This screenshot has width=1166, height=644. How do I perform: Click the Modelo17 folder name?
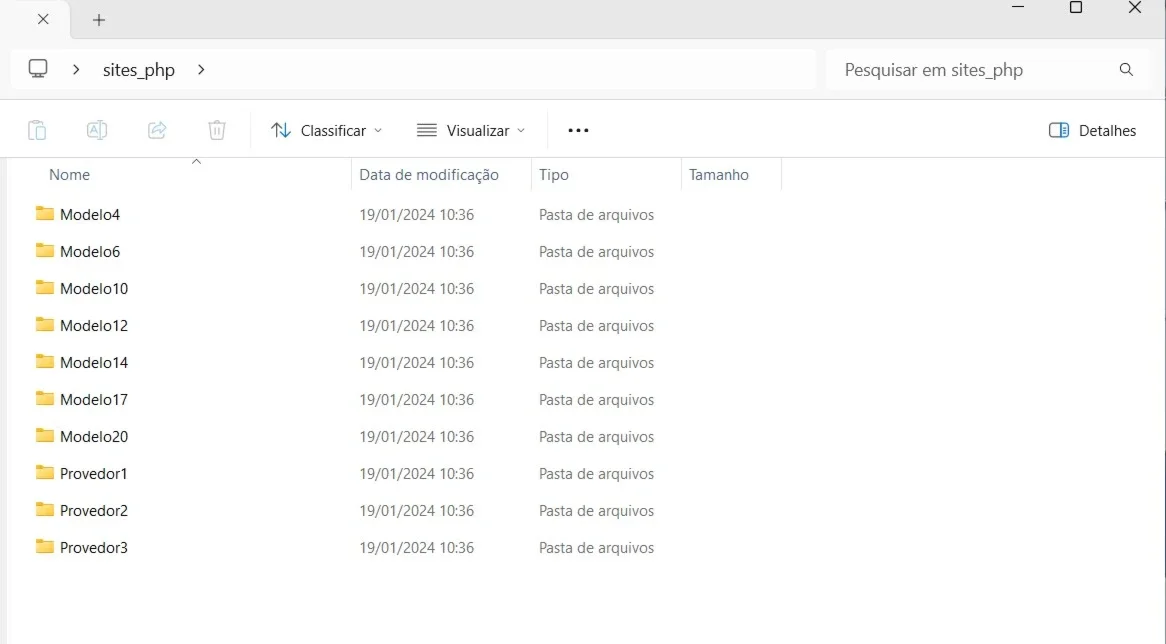point(94,400)
